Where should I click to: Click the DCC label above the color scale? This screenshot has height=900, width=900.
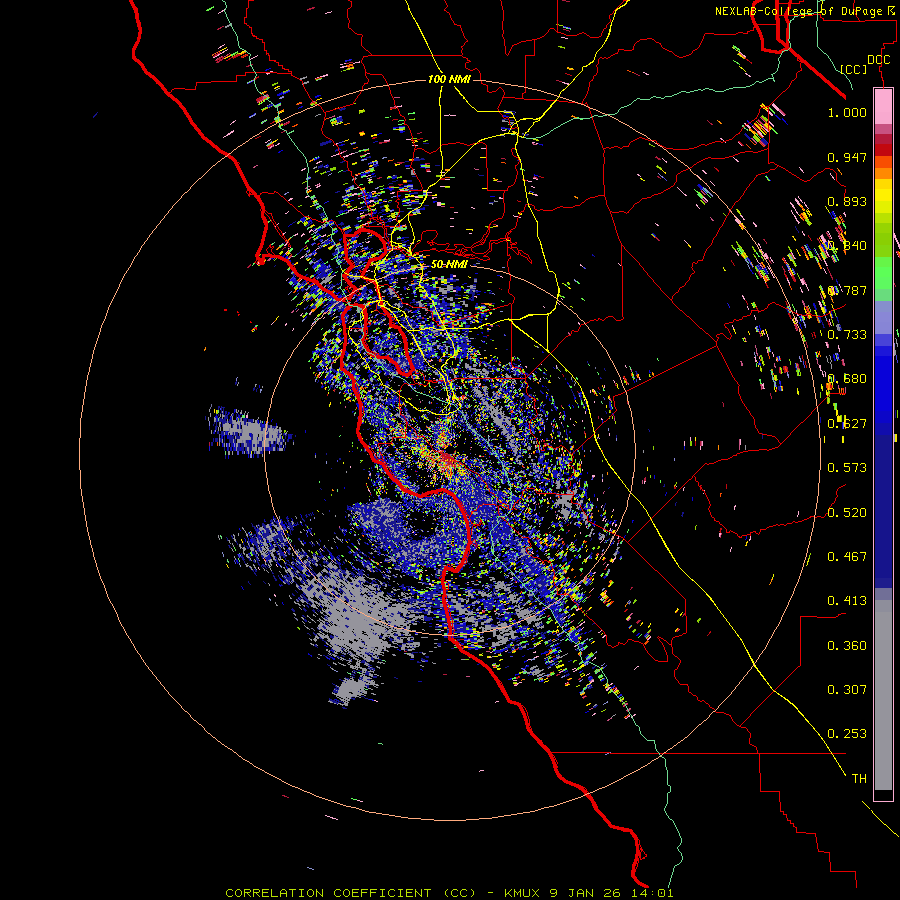(x=878, y=60)
